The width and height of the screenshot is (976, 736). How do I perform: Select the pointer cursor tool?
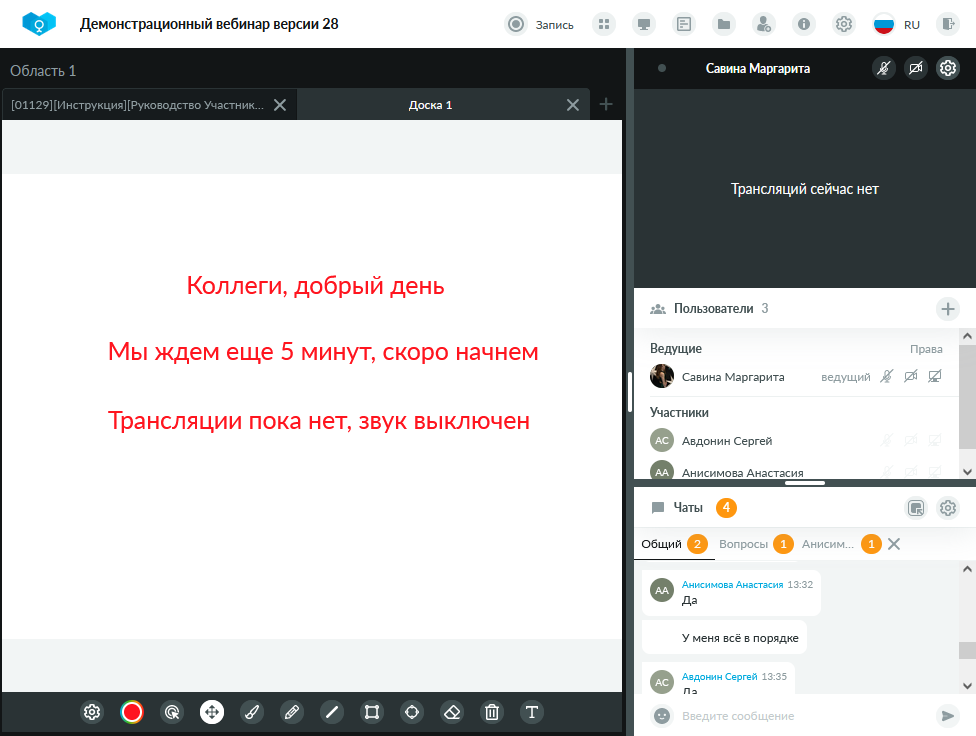click(172, 712)
